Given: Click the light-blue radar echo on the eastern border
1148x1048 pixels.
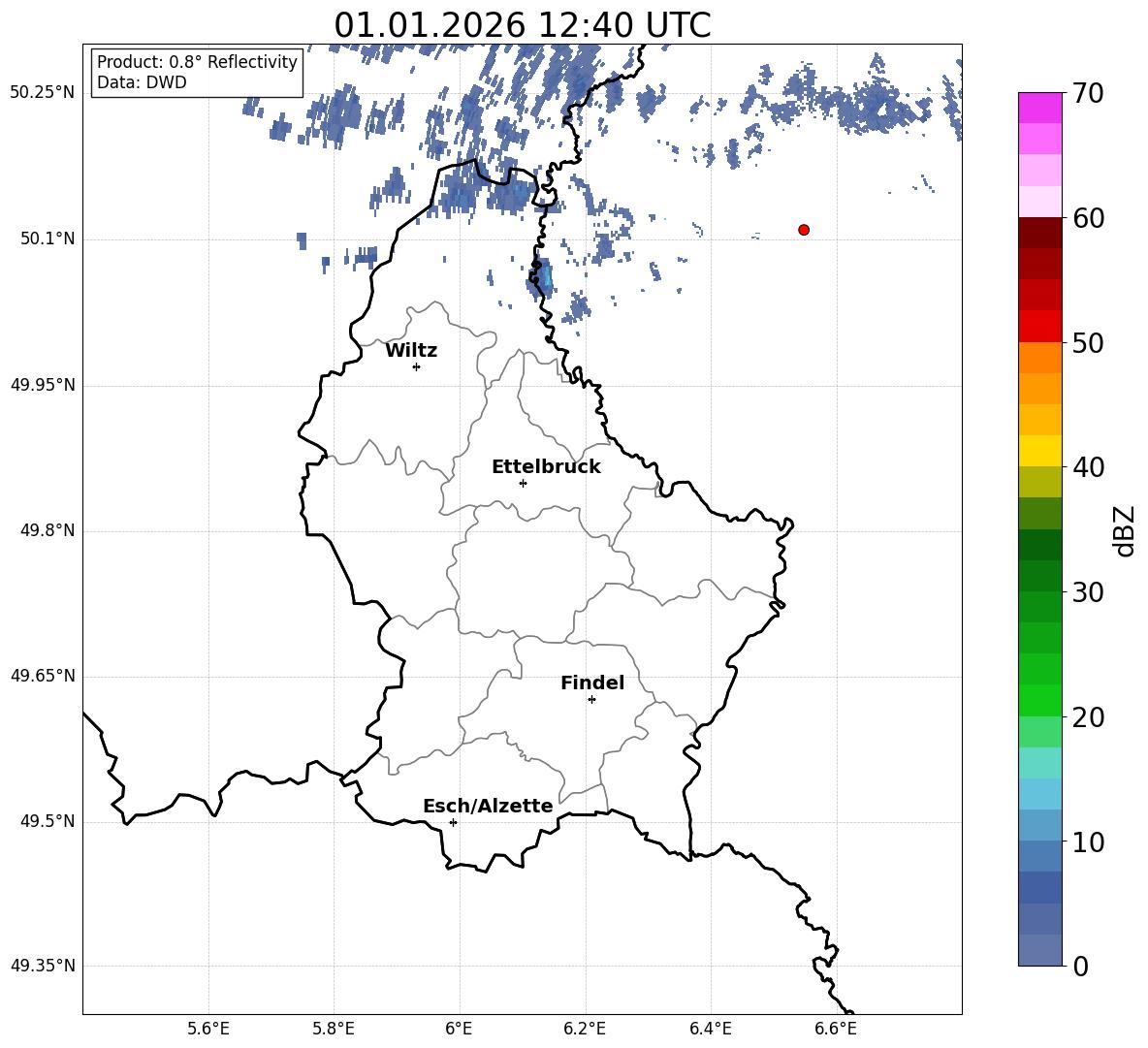Looking at the screenshot, I should [x=544, y=278].
